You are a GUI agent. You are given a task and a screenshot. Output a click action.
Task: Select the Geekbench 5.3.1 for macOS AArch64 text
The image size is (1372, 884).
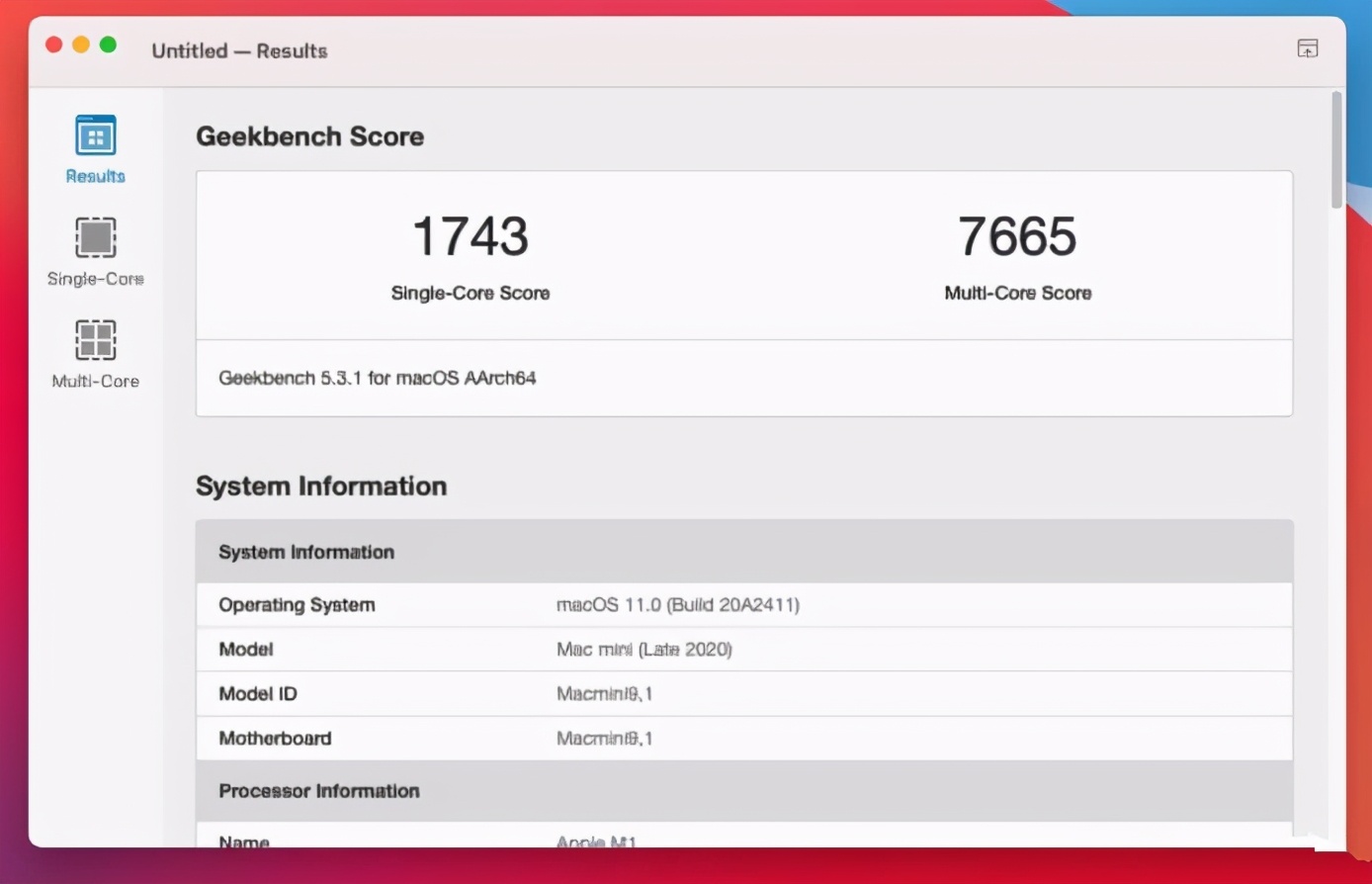click(x=377, y=377)
